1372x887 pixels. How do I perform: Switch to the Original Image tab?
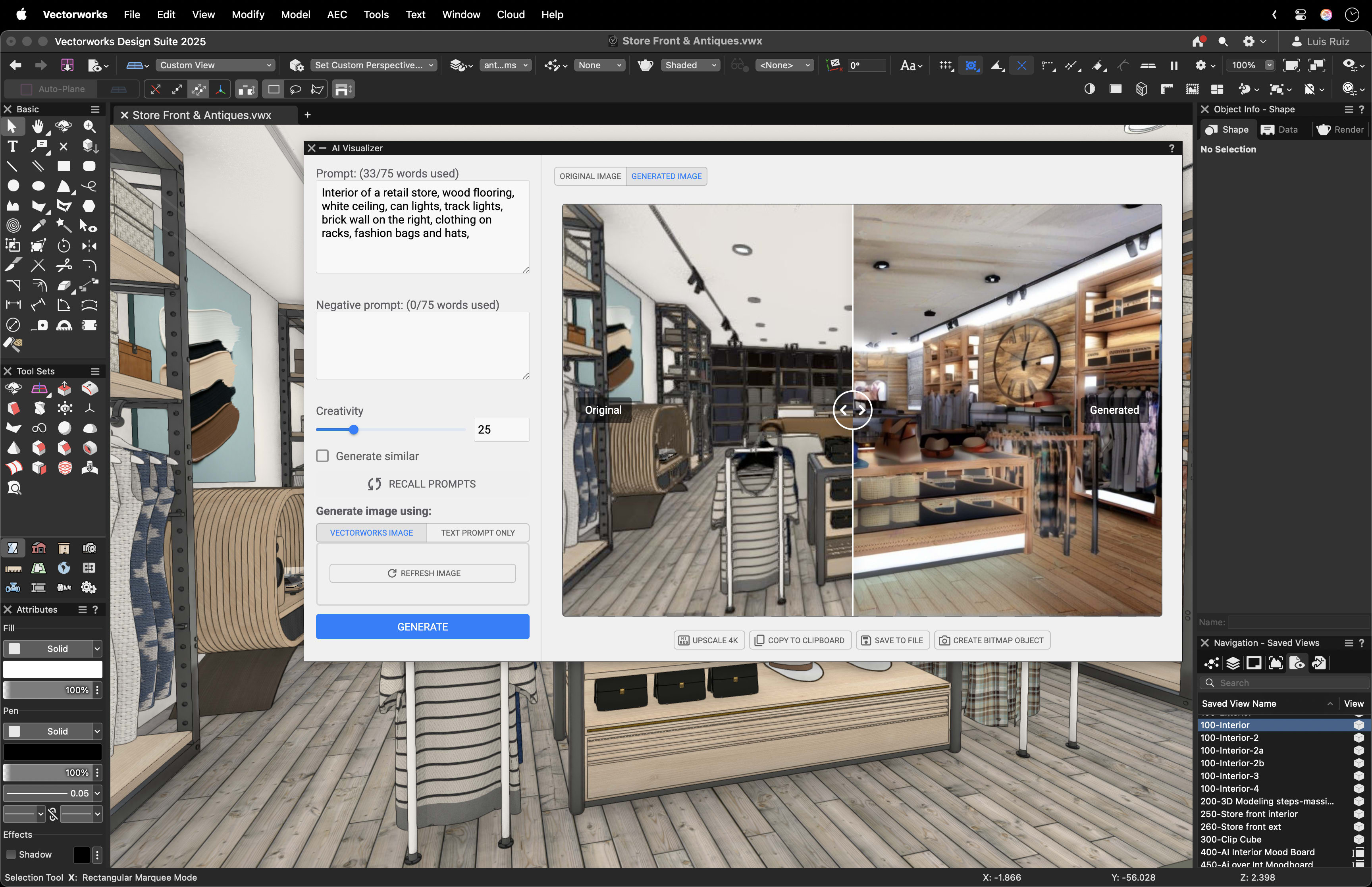pos(590,175)
